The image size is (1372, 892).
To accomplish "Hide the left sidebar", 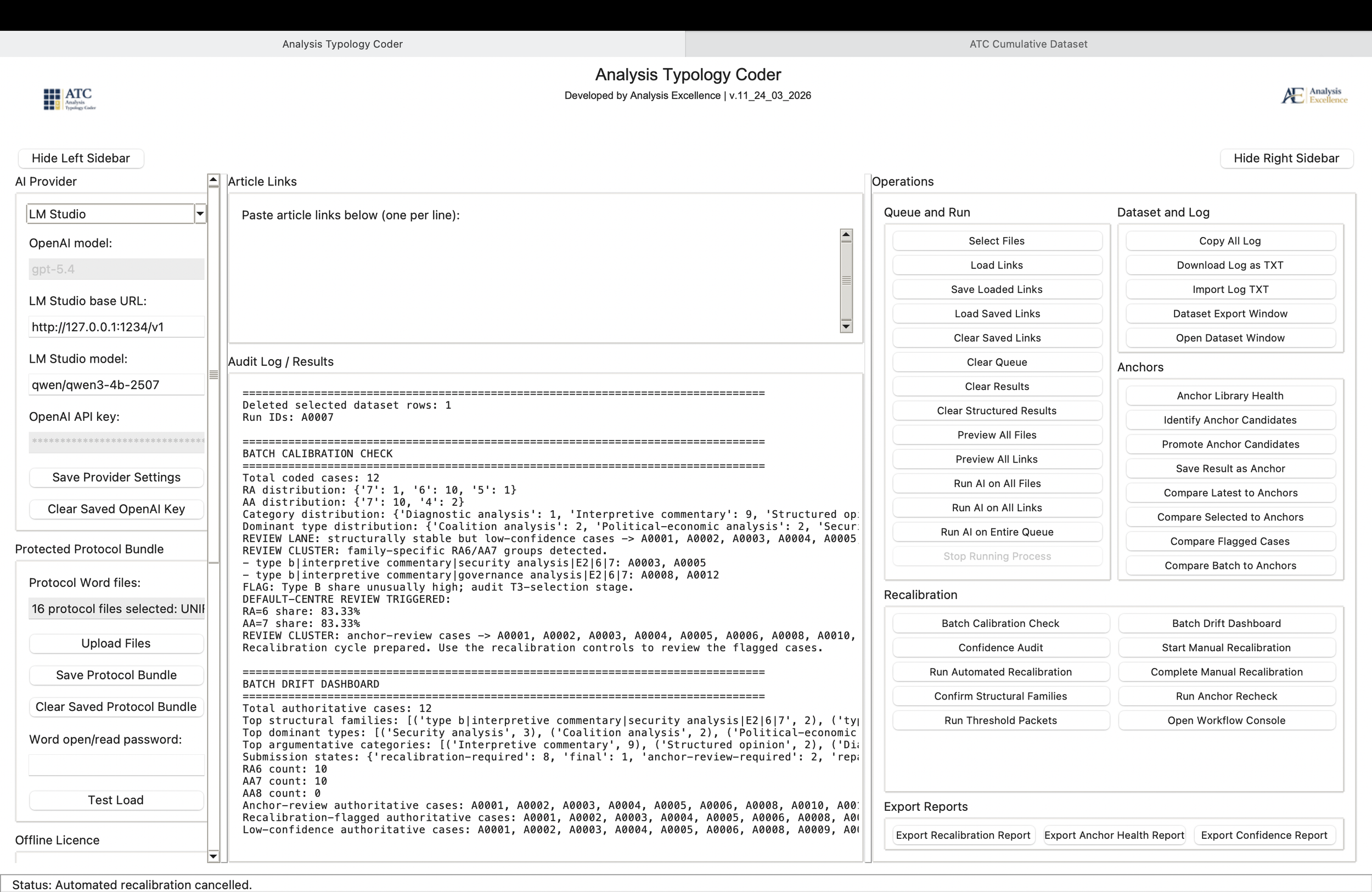I will pos(80,158).
